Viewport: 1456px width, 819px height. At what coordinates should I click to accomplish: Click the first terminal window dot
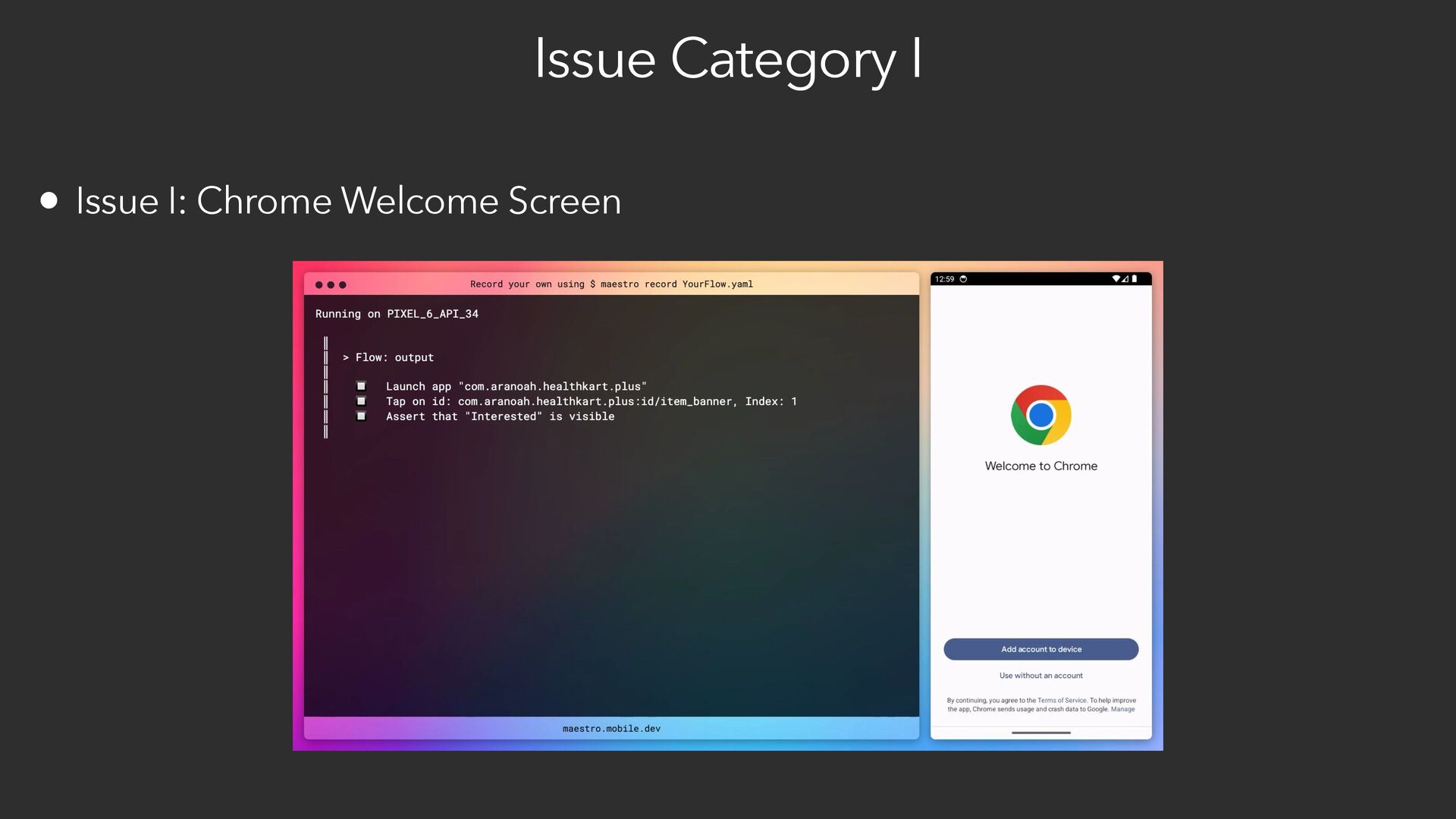(x=318, y=285)
